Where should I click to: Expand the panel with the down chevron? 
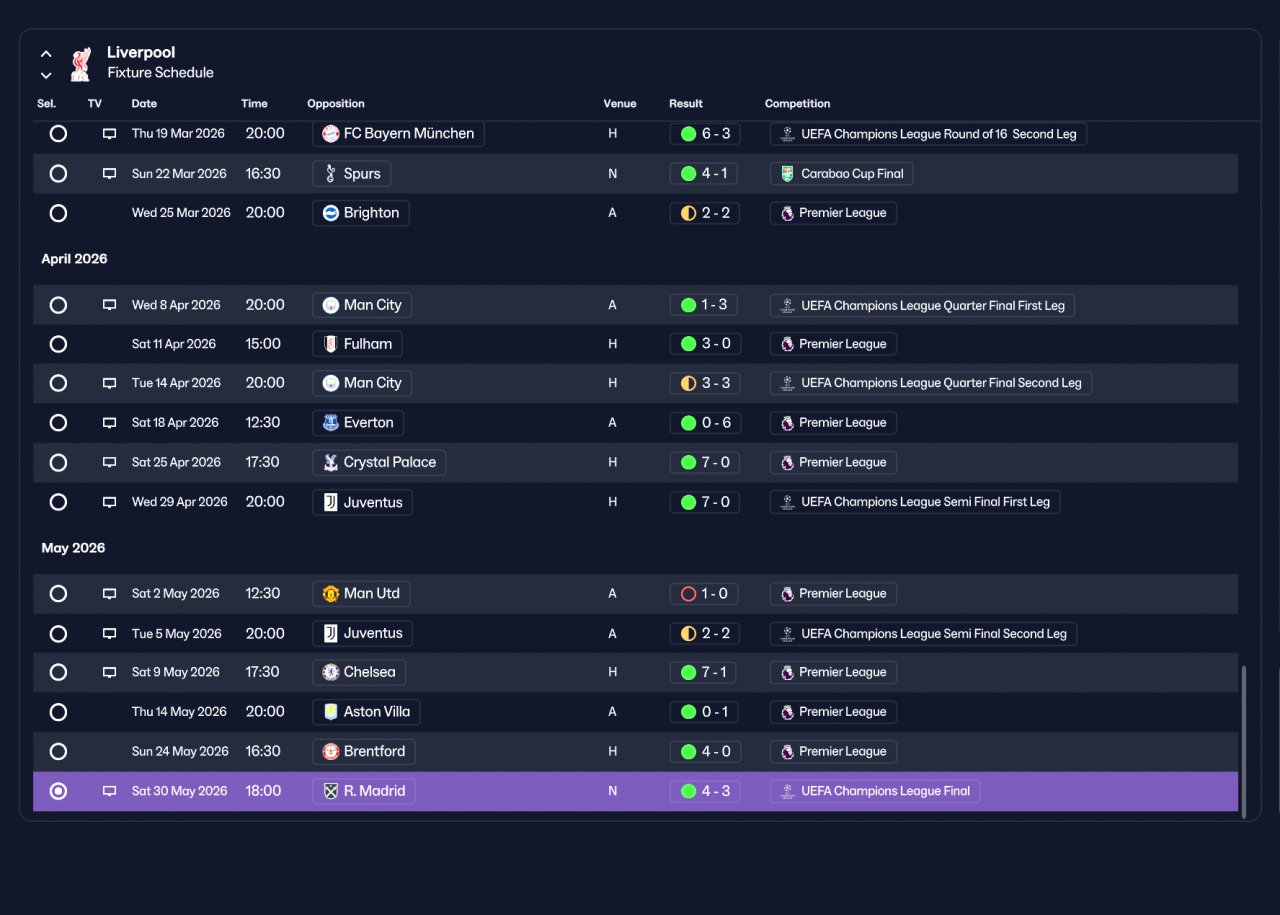pos(46,75)
